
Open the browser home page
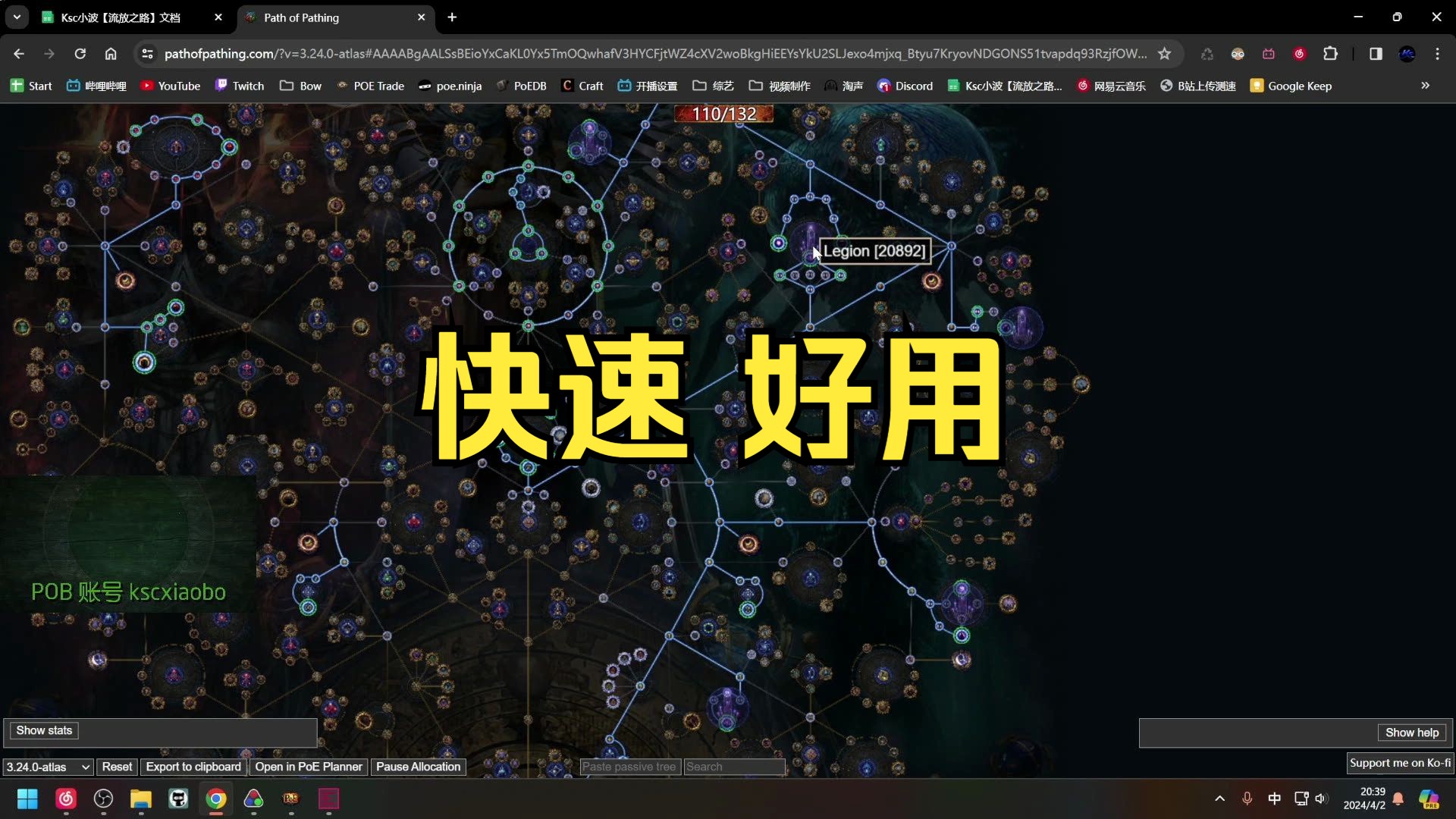(x=111, y=54)
